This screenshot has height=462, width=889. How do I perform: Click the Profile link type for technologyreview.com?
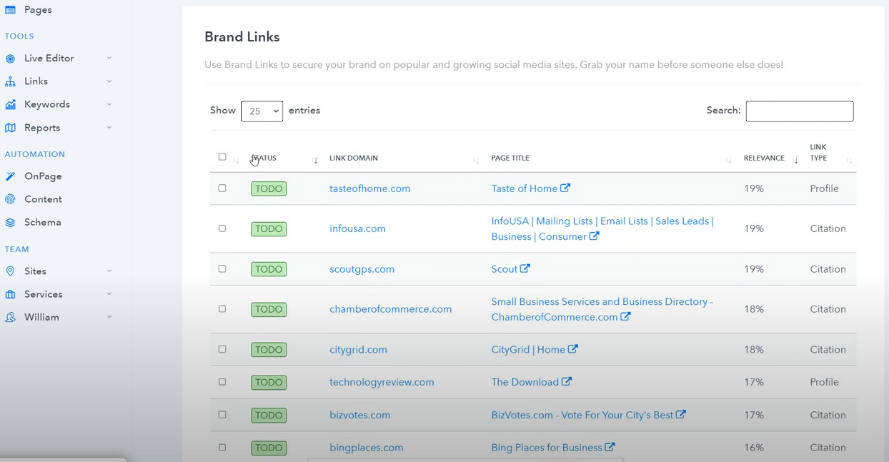coord(824,382)
